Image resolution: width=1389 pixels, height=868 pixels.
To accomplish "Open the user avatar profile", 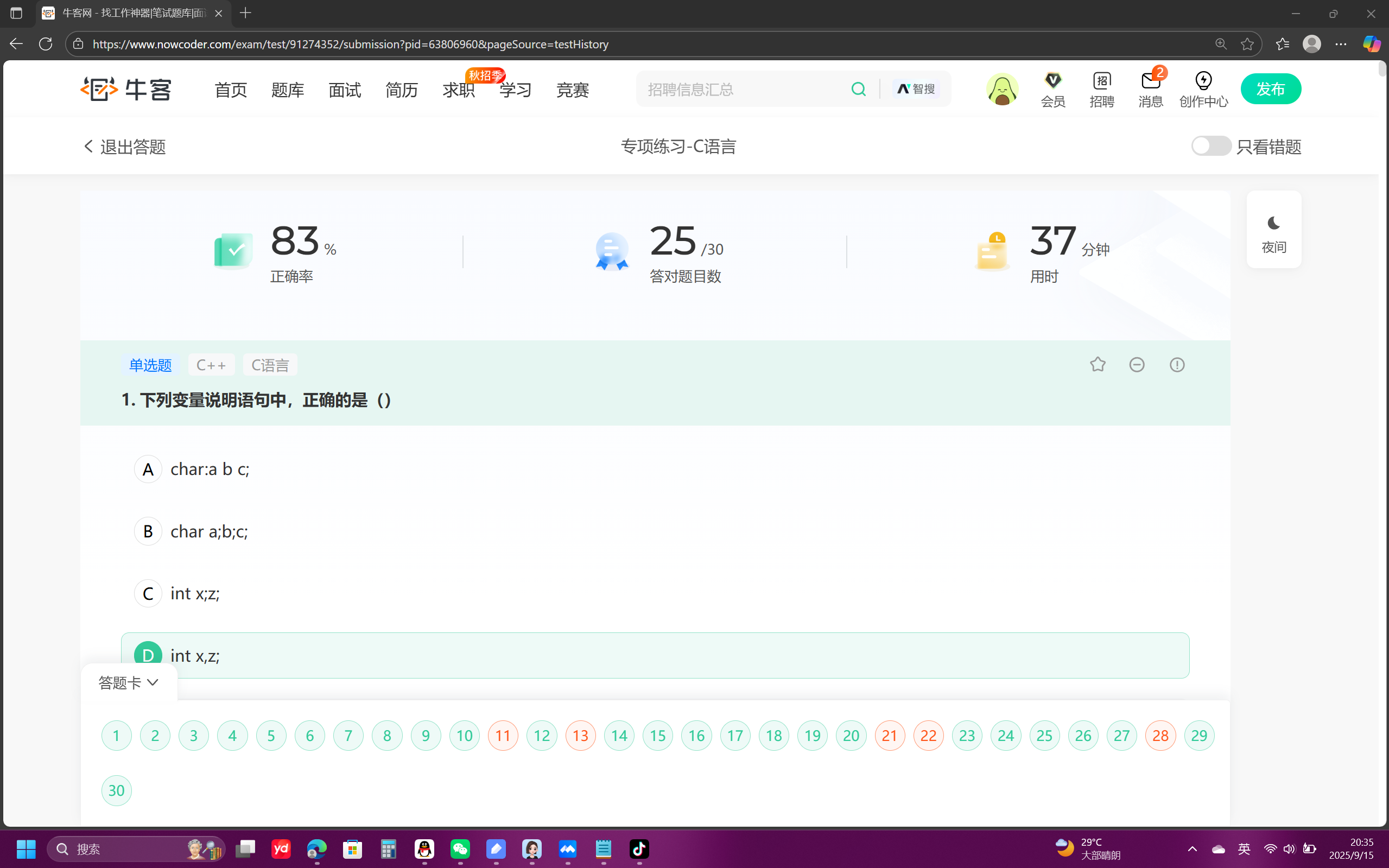I will tap(1002, 89).
